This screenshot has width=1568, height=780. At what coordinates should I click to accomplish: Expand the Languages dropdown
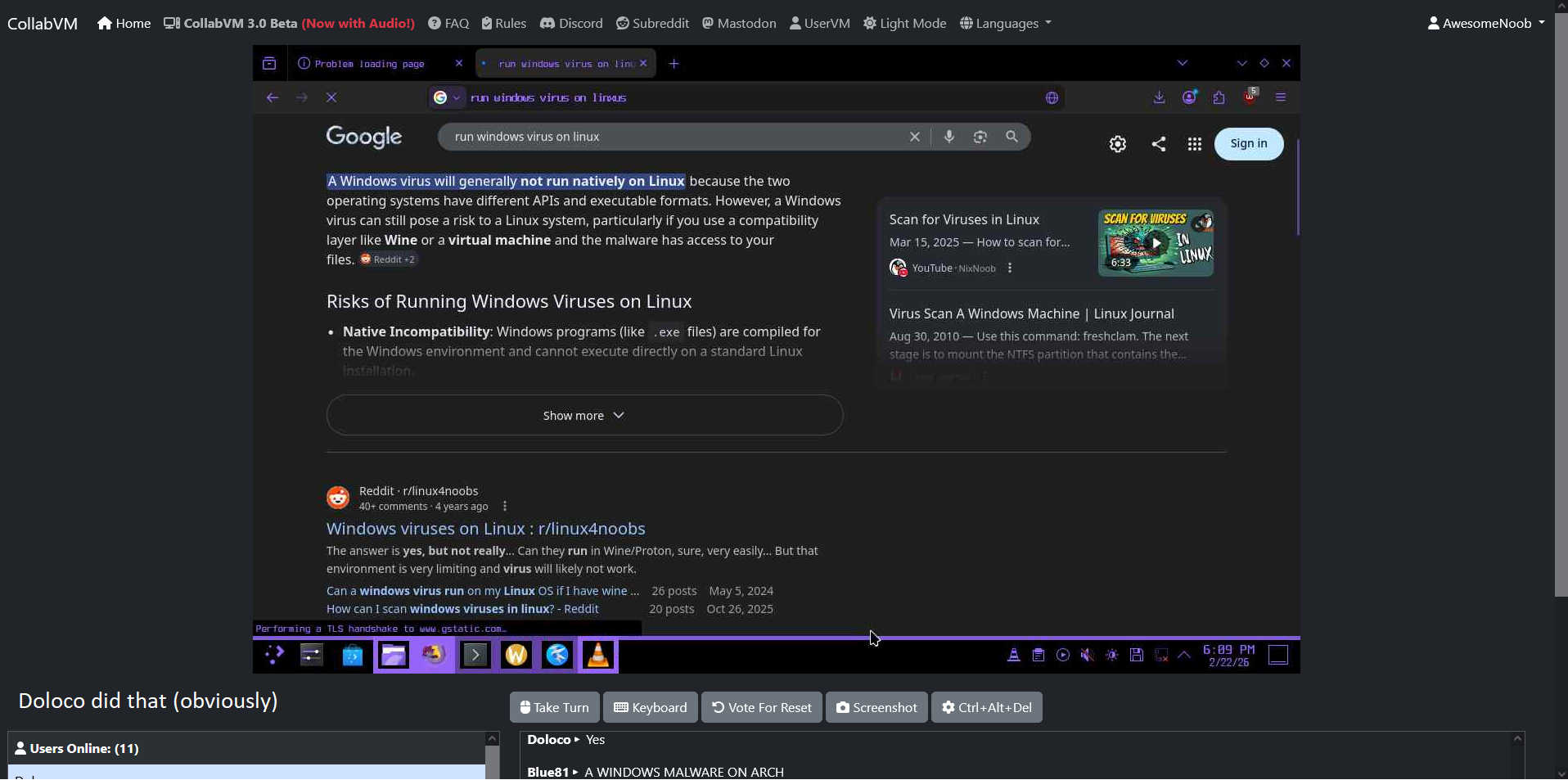click(x=1005, y=23)
